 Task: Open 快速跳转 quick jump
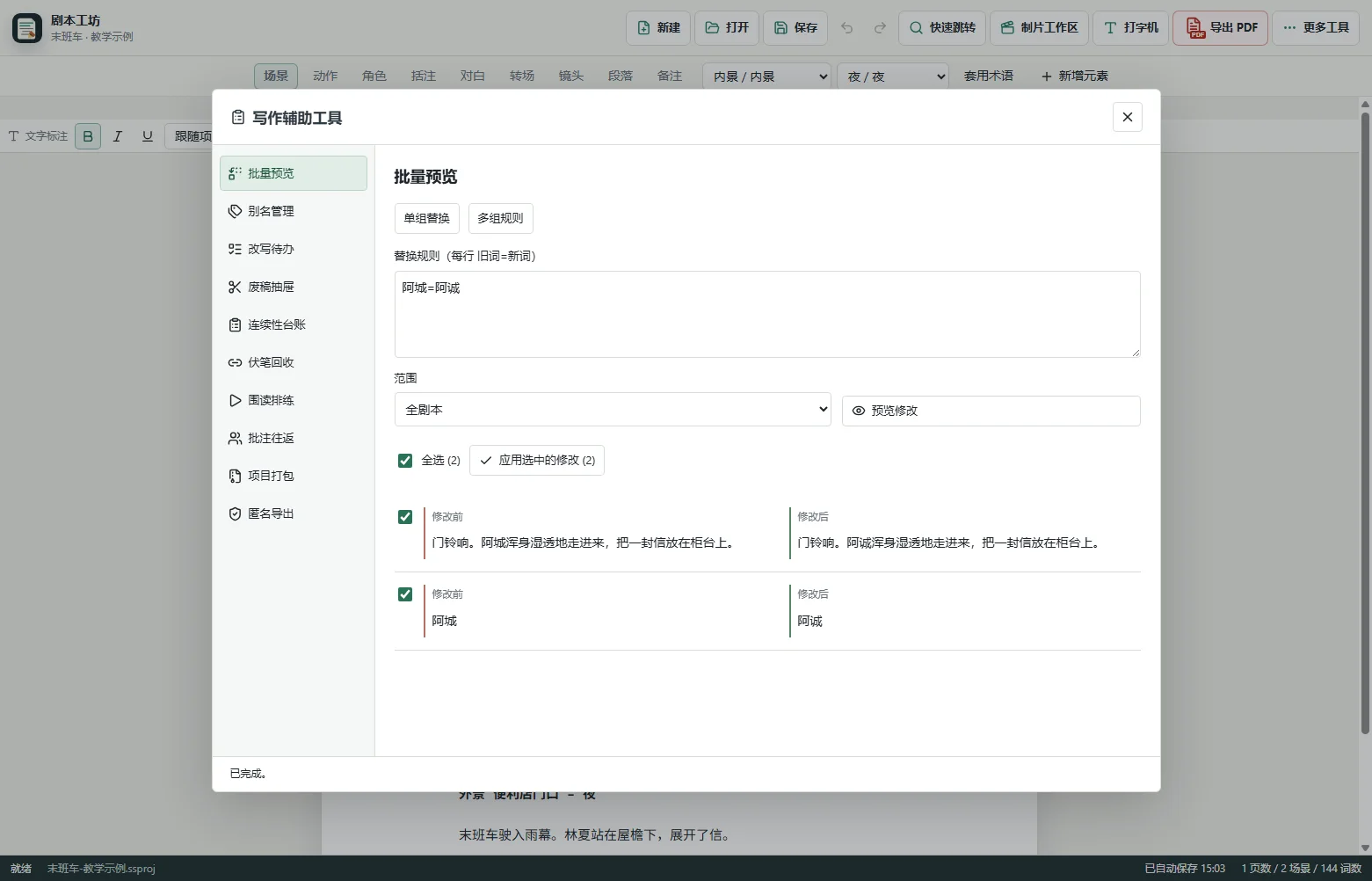click(x=942, y=27)
